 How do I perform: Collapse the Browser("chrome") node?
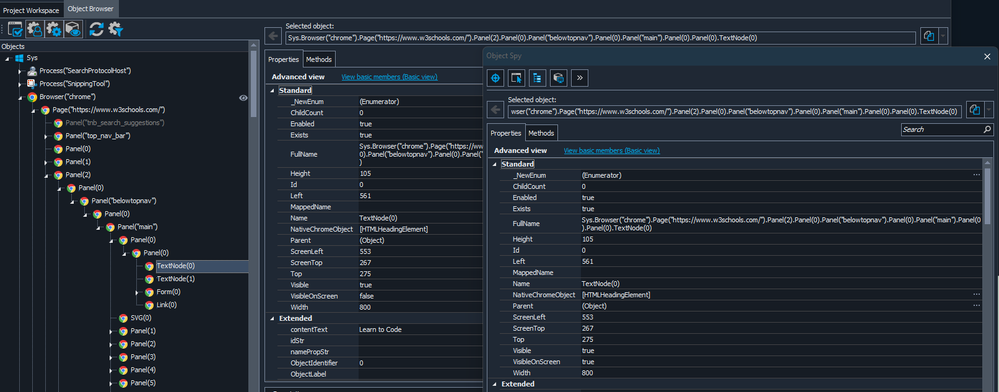tap(20, 97)
